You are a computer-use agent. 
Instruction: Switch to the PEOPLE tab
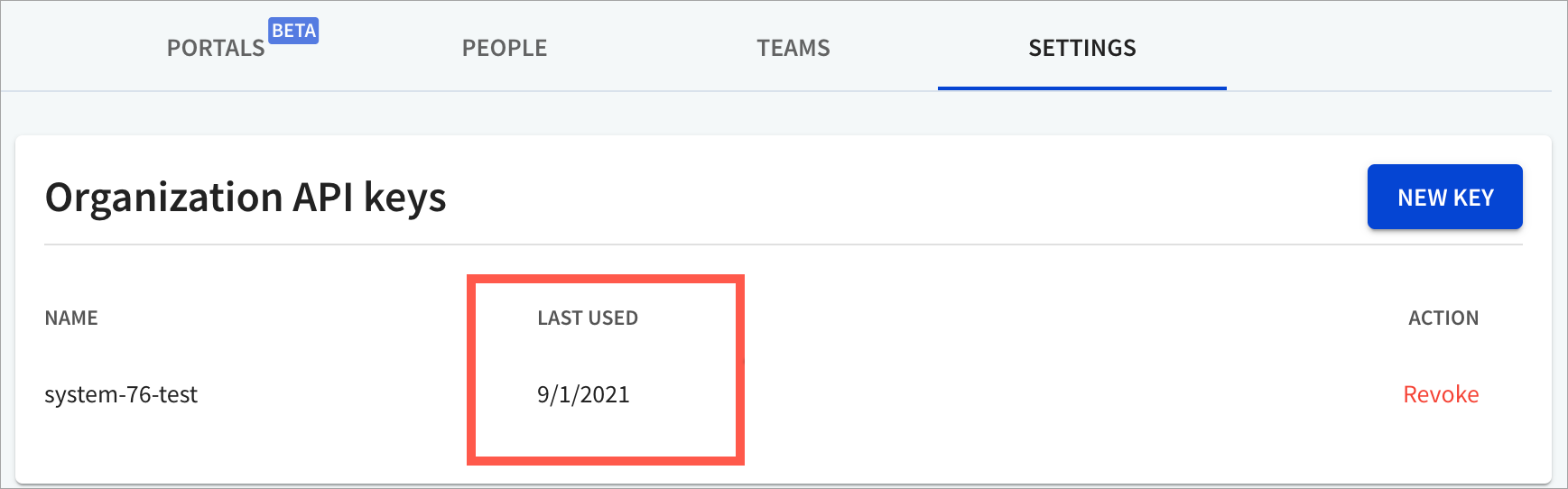(x=505, y=48)
